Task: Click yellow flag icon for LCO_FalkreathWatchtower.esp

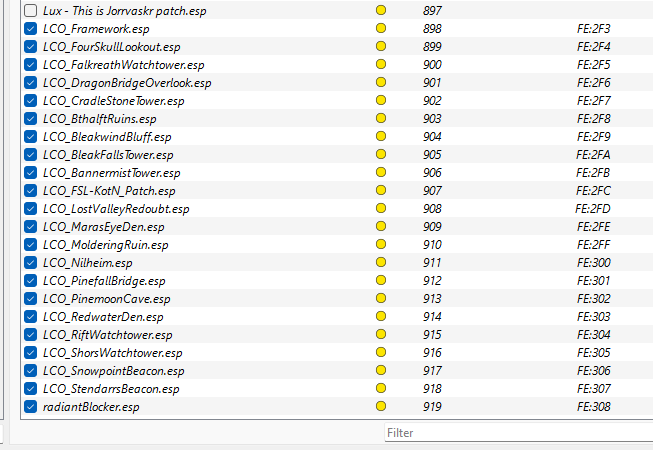Action: tap(381, 64)
